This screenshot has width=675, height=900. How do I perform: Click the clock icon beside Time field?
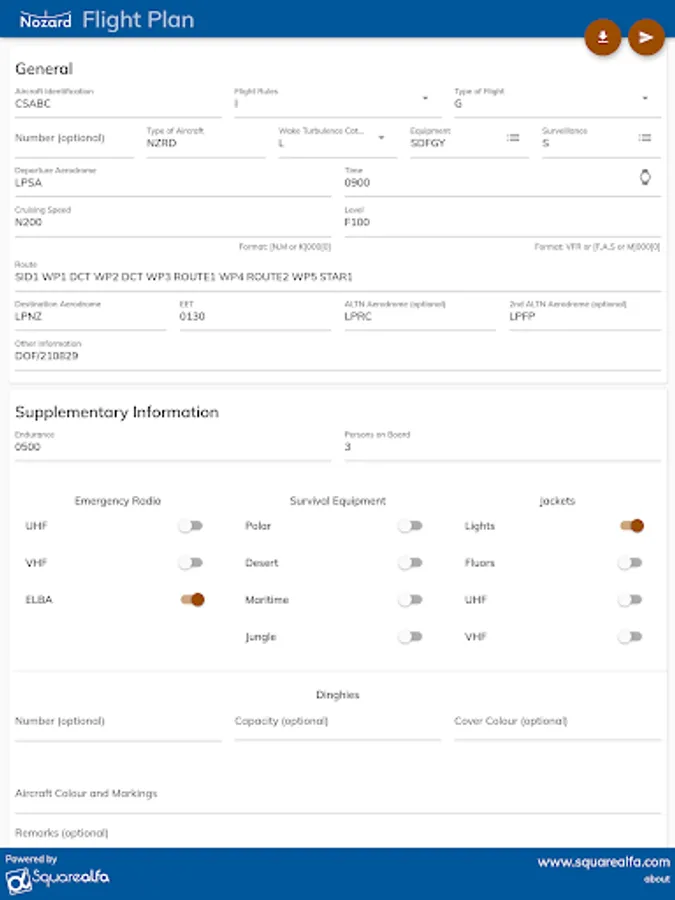[x=645, y=178]
